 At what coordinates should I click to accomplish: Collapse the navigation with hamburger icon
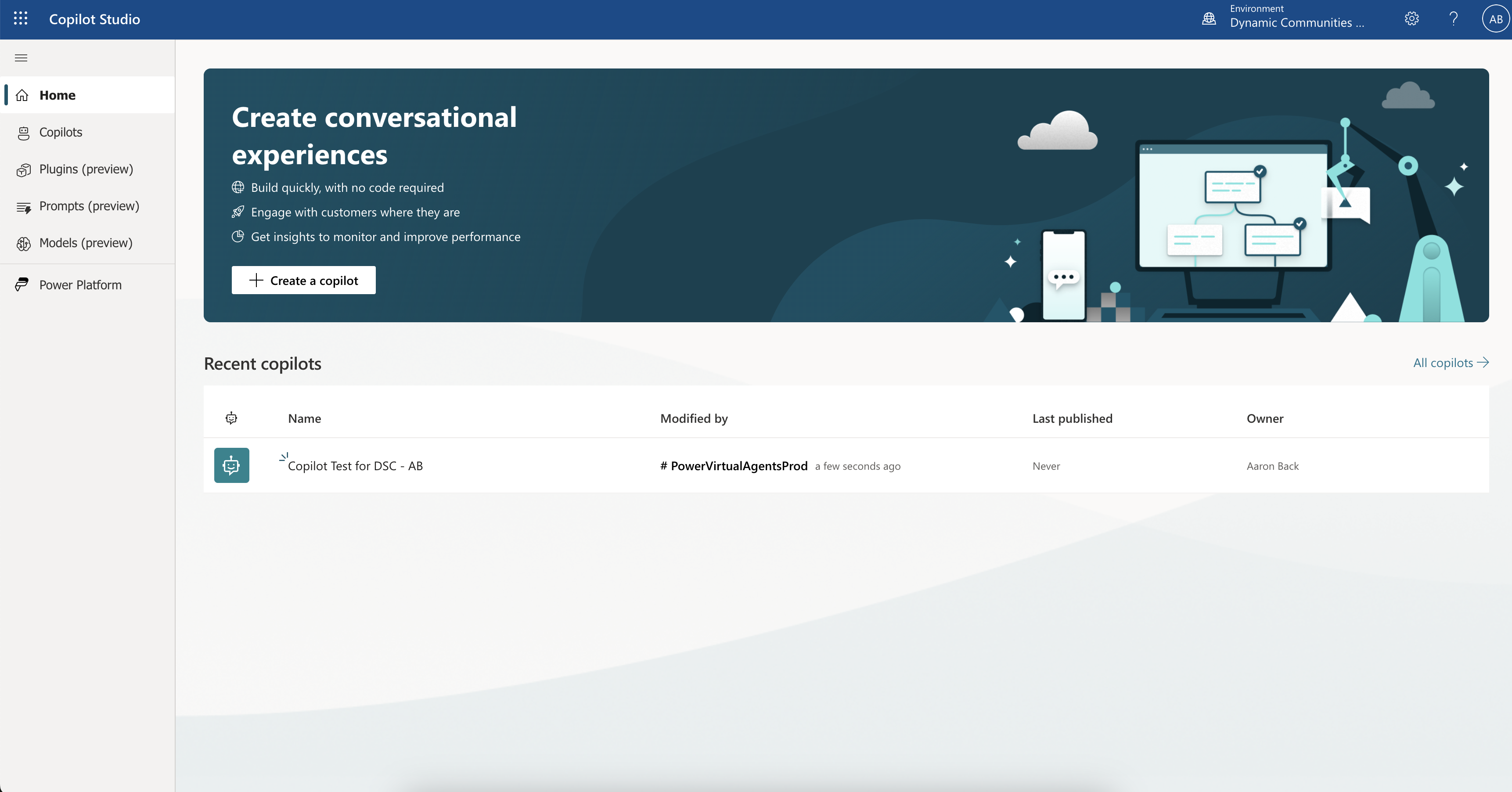tap(21, 58)
